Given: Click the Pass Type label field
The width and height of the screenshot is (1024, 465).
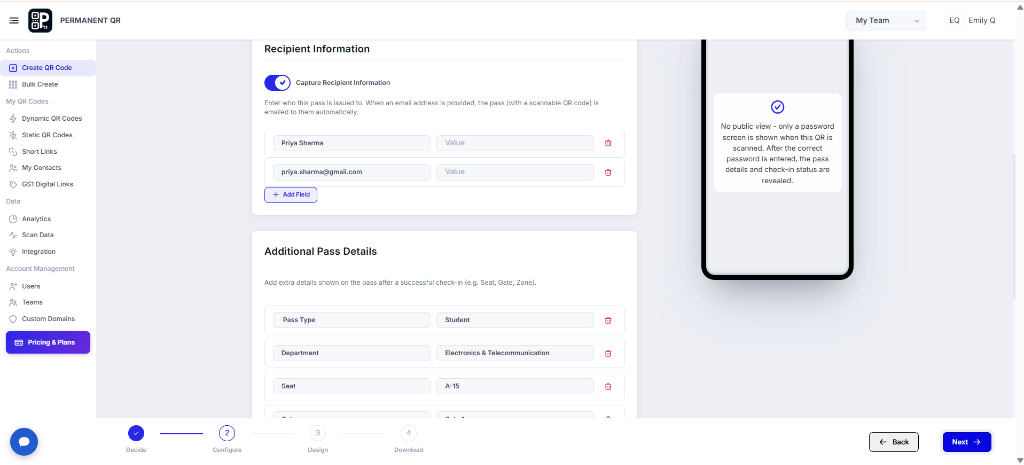Looking at the screenshot, I should click(352, 320).
